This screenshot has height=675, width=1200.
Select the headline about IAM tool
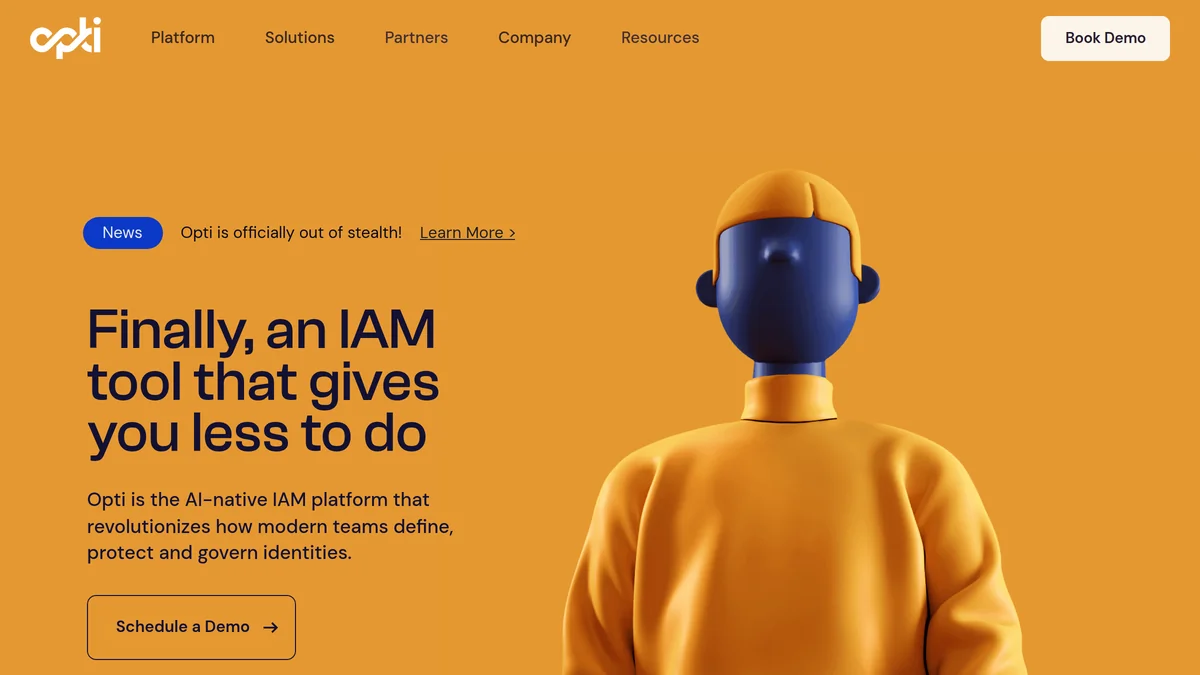pyautogui.click(x=263, y=382)
